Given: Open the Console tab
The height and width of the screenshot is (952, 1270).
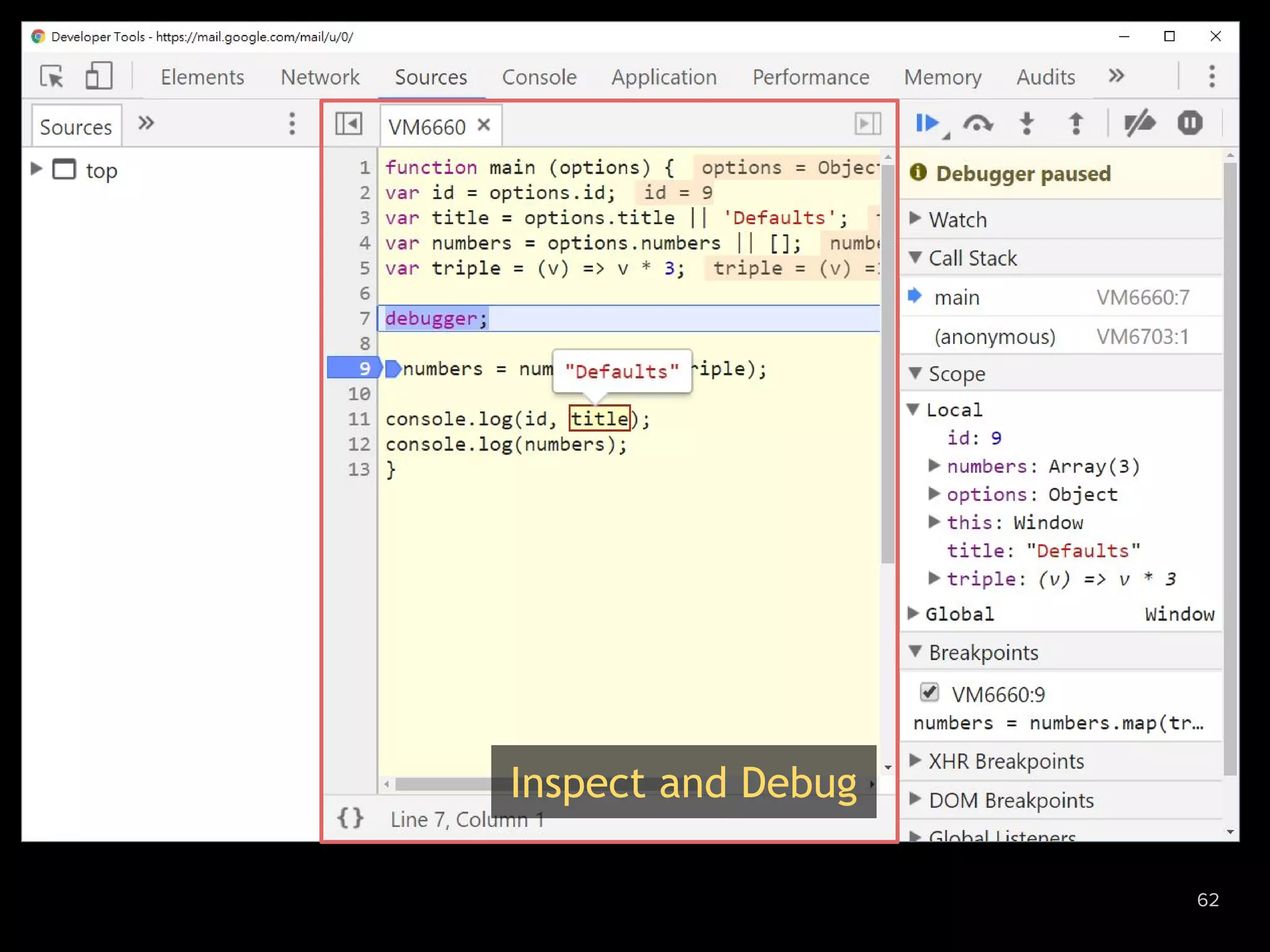Looking at the screenshot, I should click(539, 77).
